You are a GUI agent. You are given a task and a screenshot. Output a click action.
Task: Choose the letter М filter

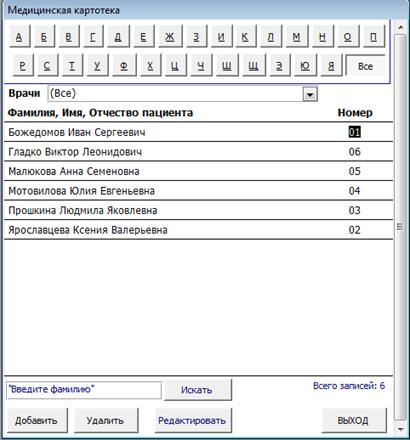click(296, 36)
